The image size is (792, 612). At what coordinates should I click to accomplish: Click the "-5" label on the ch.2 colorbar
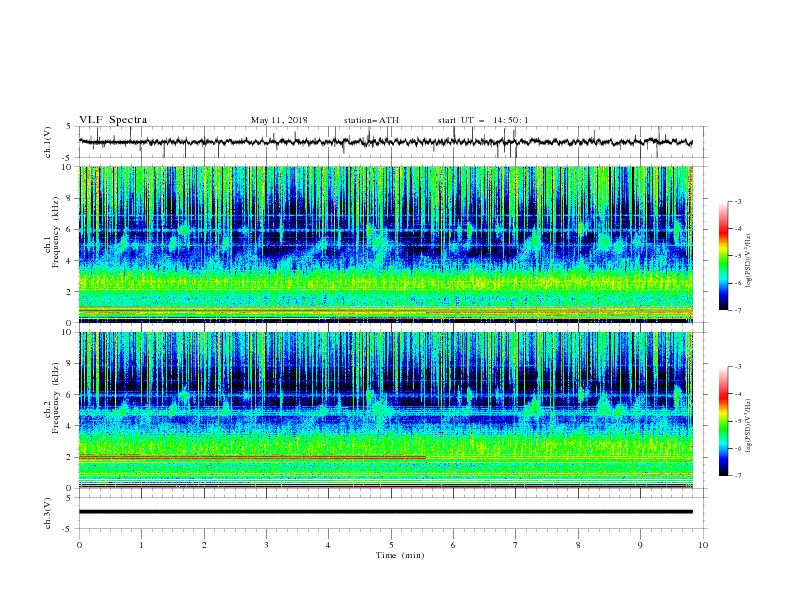point(737,421)
